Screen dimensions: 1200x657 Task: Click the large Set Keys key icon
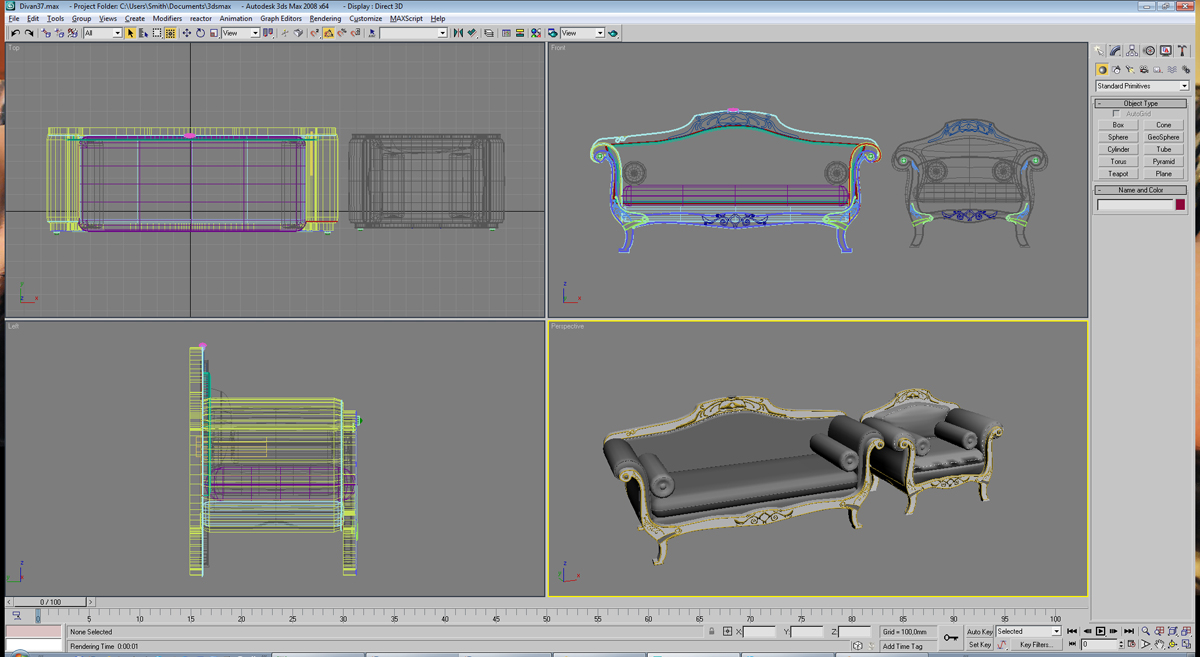click(x=950, y=637)
